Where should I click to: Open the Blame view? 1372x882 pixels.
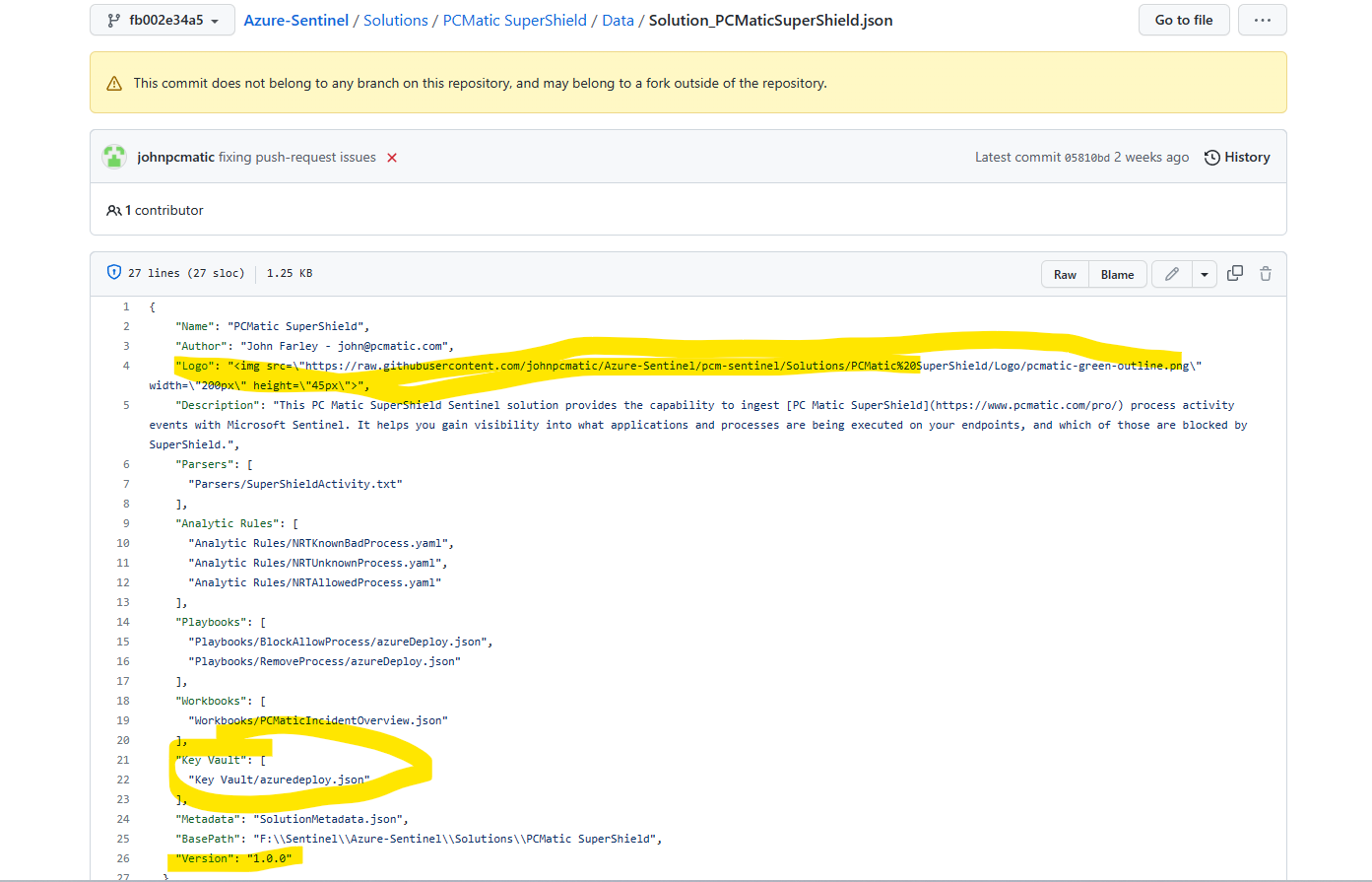click(x=1117, y=275)
